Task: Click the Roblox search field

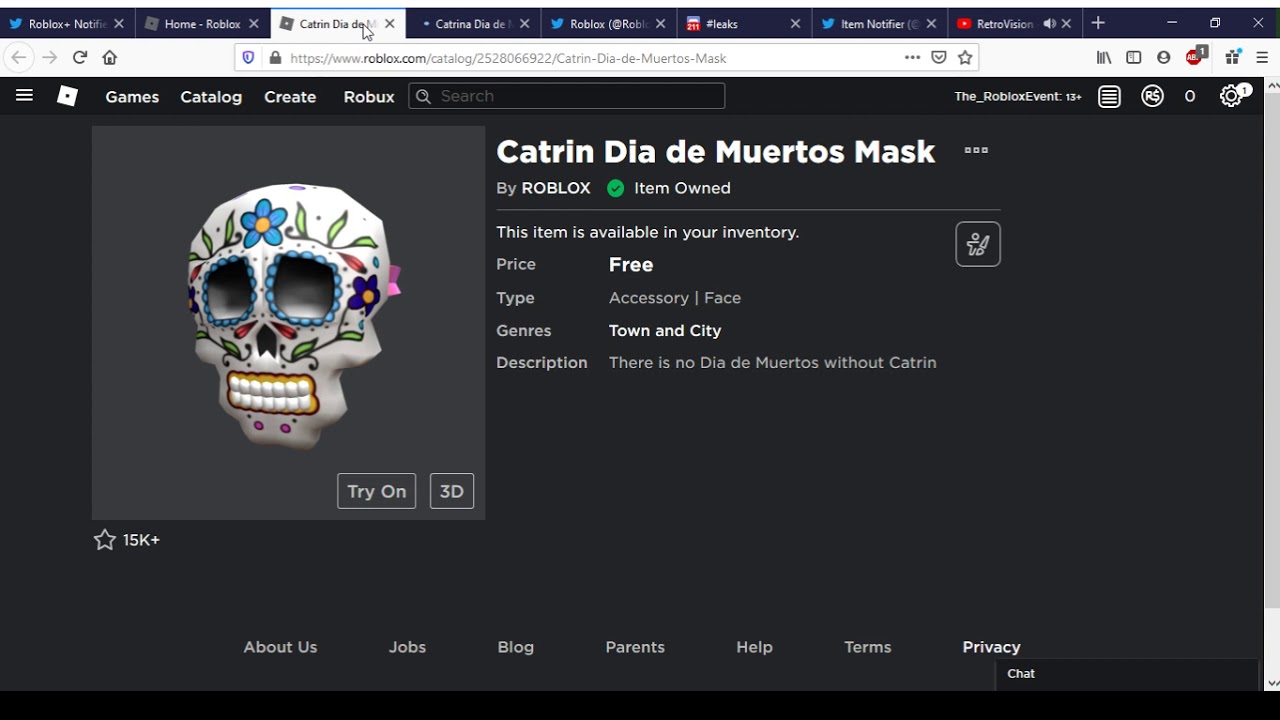Action: (x=567, y=96)
